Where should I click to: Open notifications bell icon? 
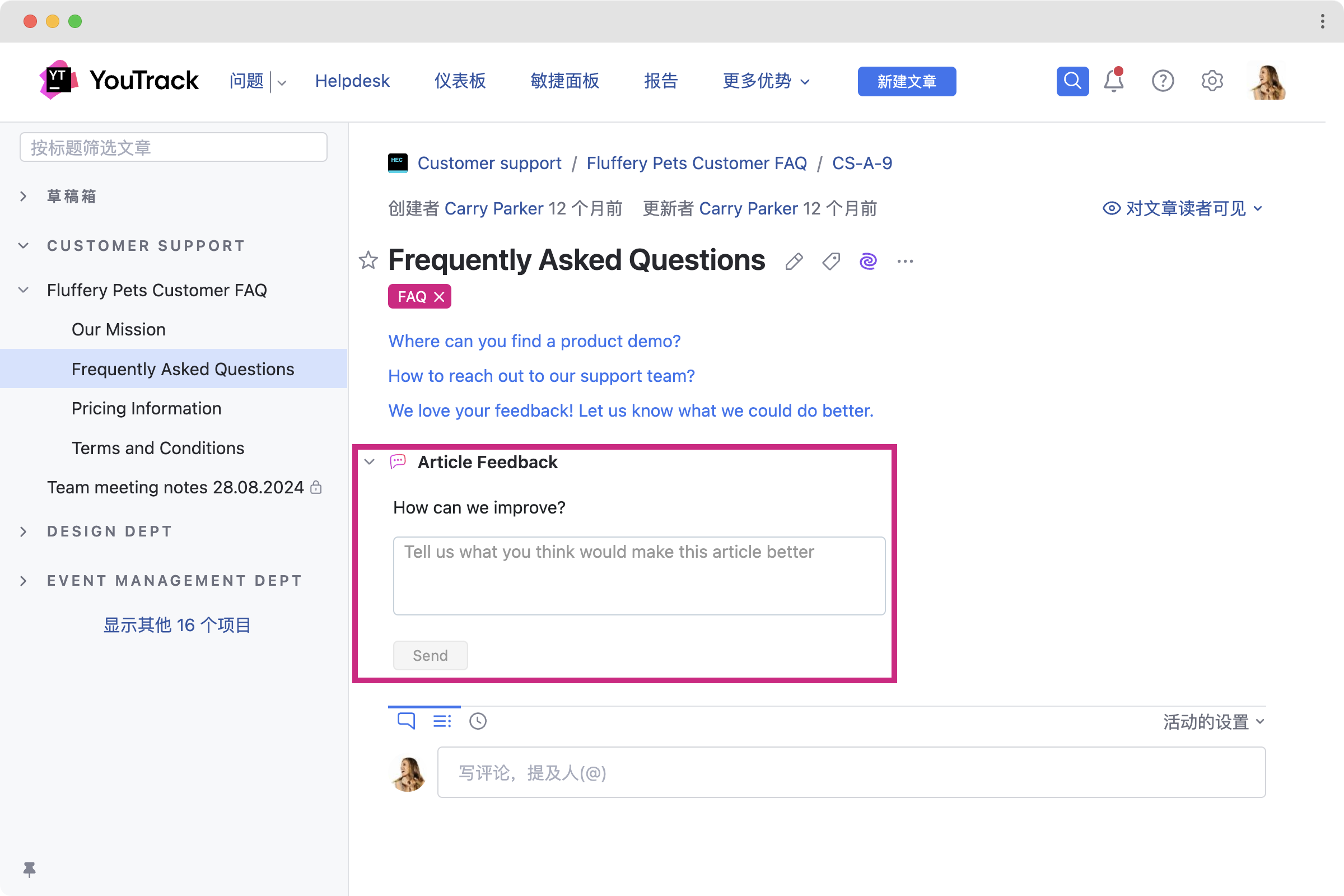(1113, 81)
